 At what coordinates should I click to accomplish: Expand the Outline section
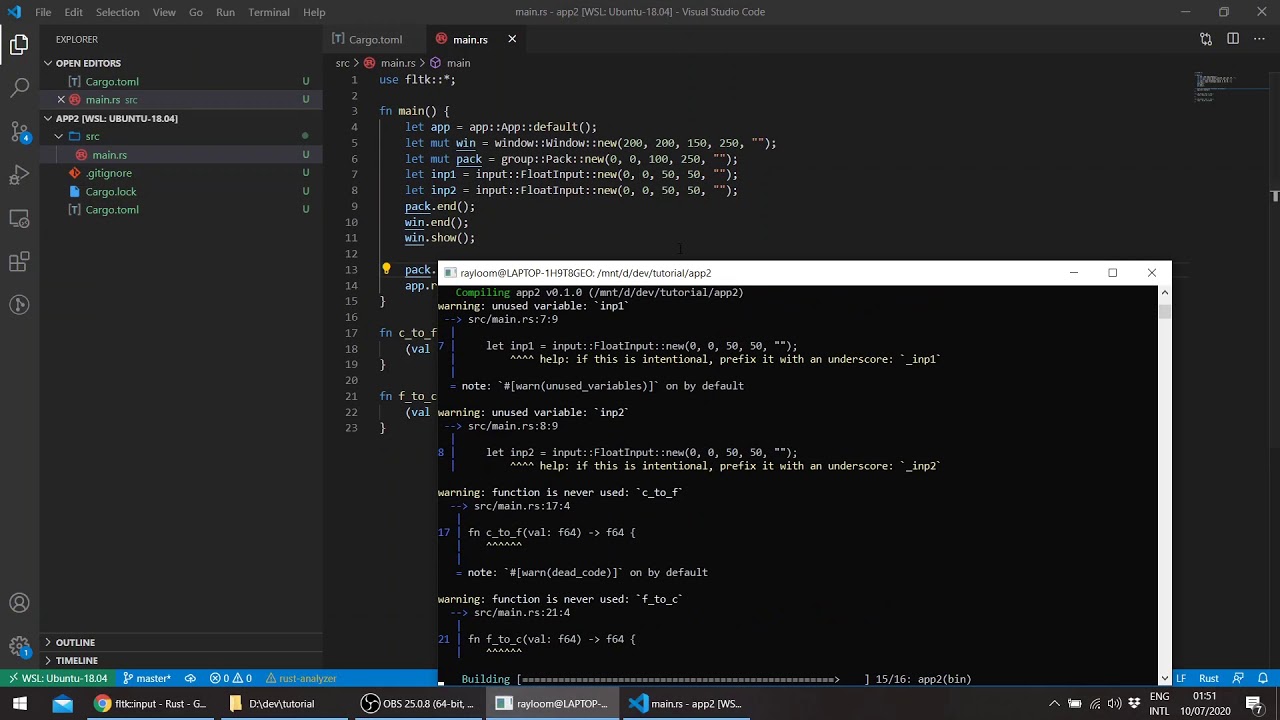180,642
